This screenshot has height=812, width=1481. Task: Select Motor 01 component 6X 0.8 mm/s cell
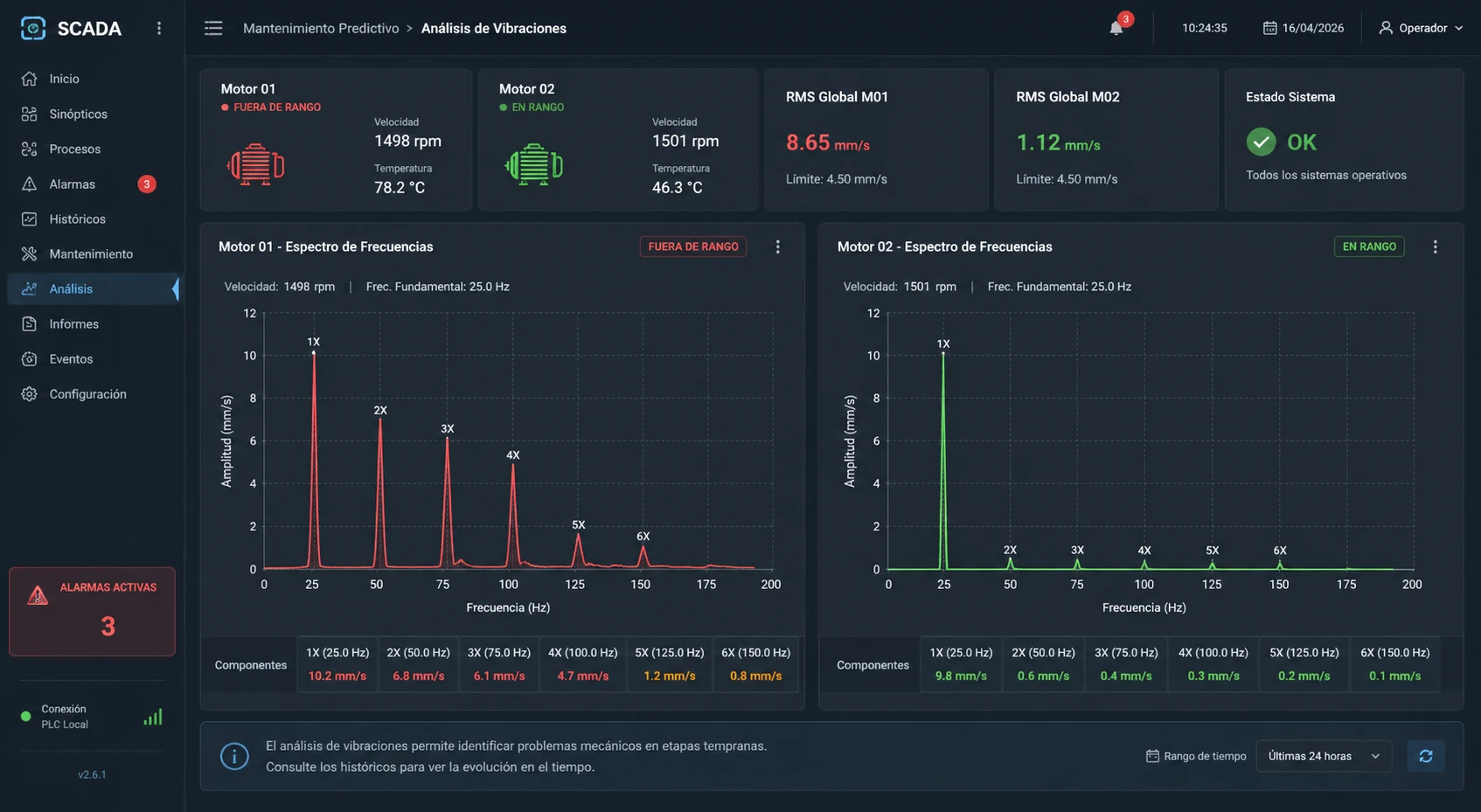[755, 664]
